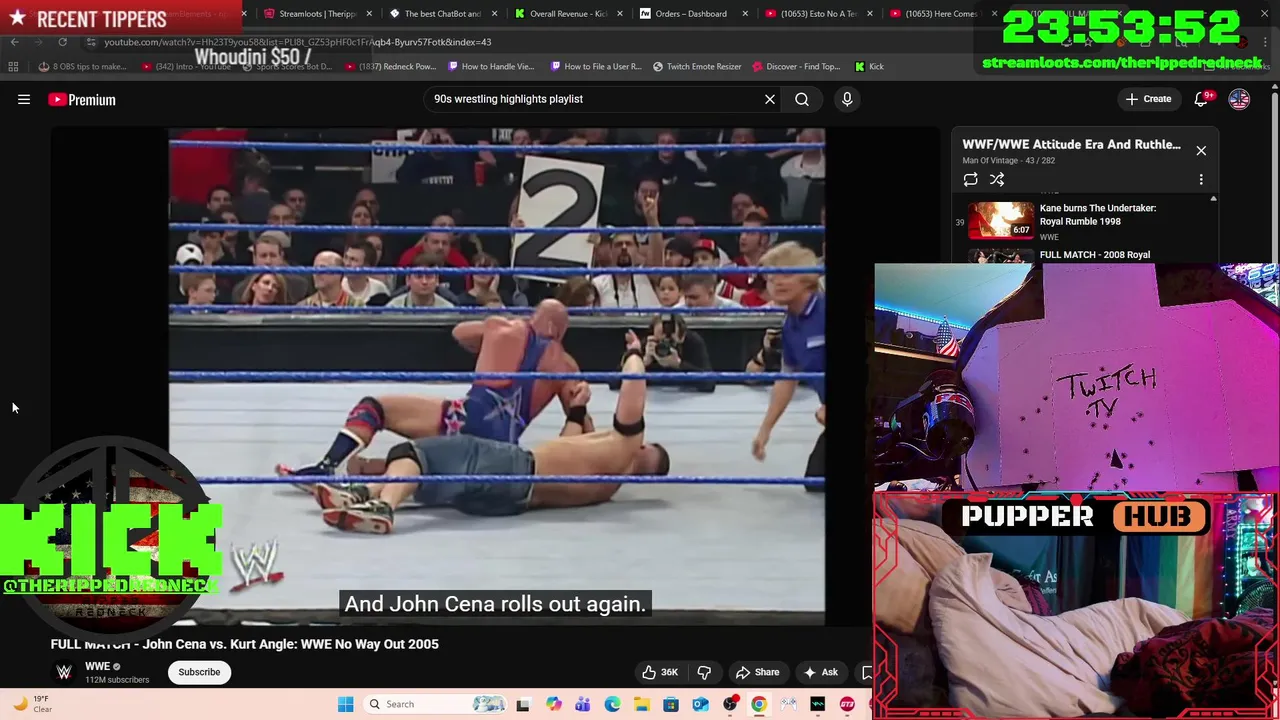Share the video
The image size is (1280, 720).
point(757,672)
